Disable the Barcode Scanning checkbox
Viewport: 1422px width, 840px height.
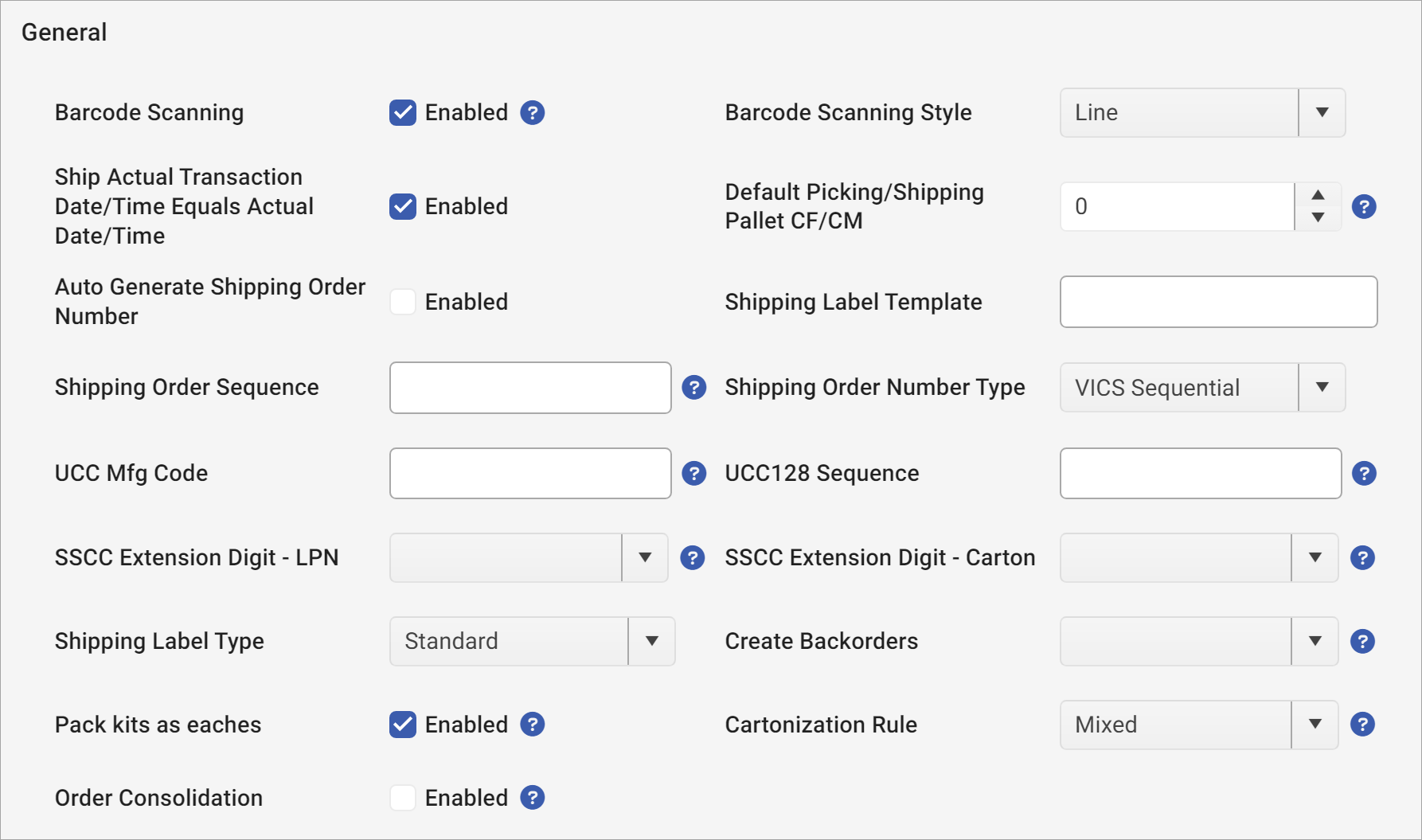[403, 113]
